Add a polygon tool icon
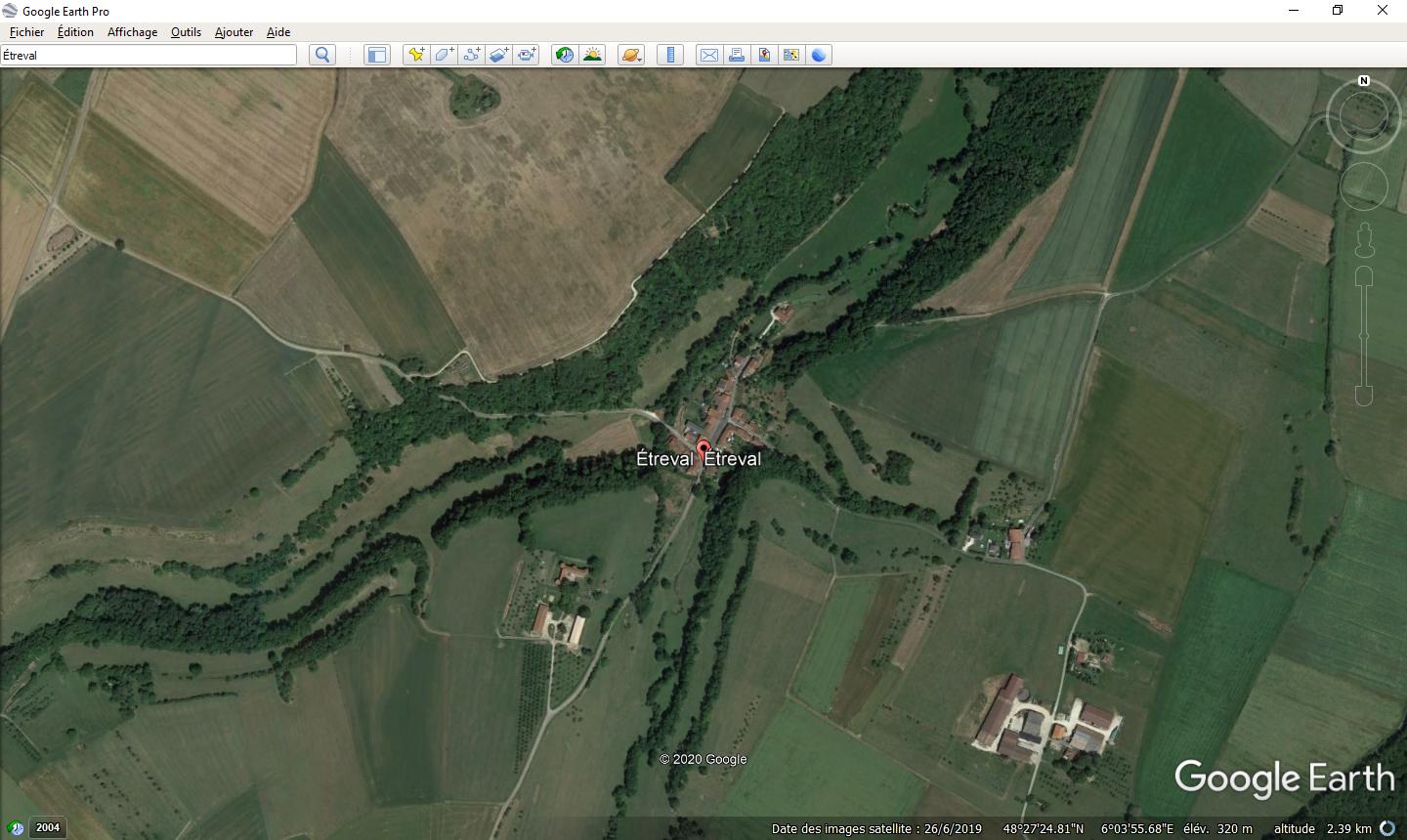1407x840 pixels. 444,55
